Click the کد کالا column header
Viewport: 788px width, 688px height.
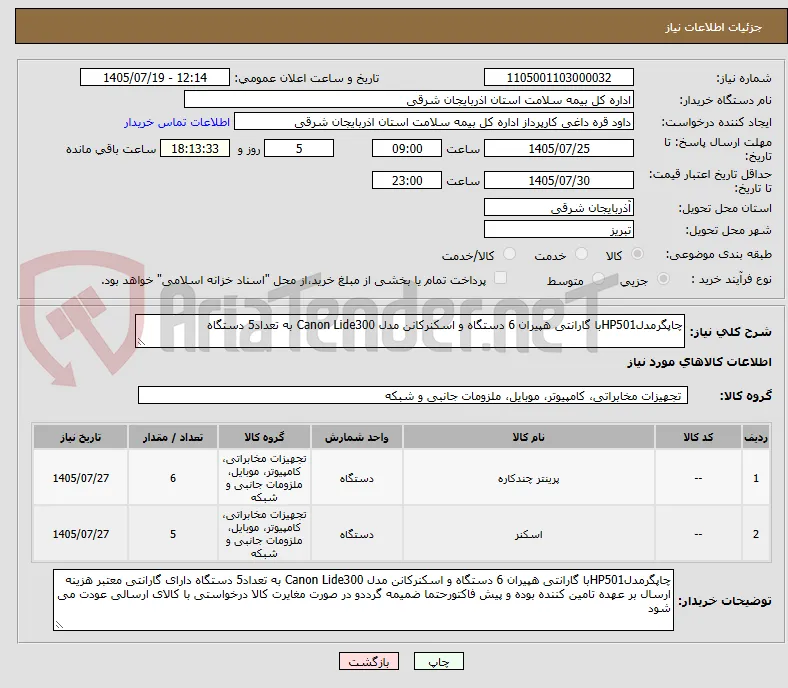698,437
